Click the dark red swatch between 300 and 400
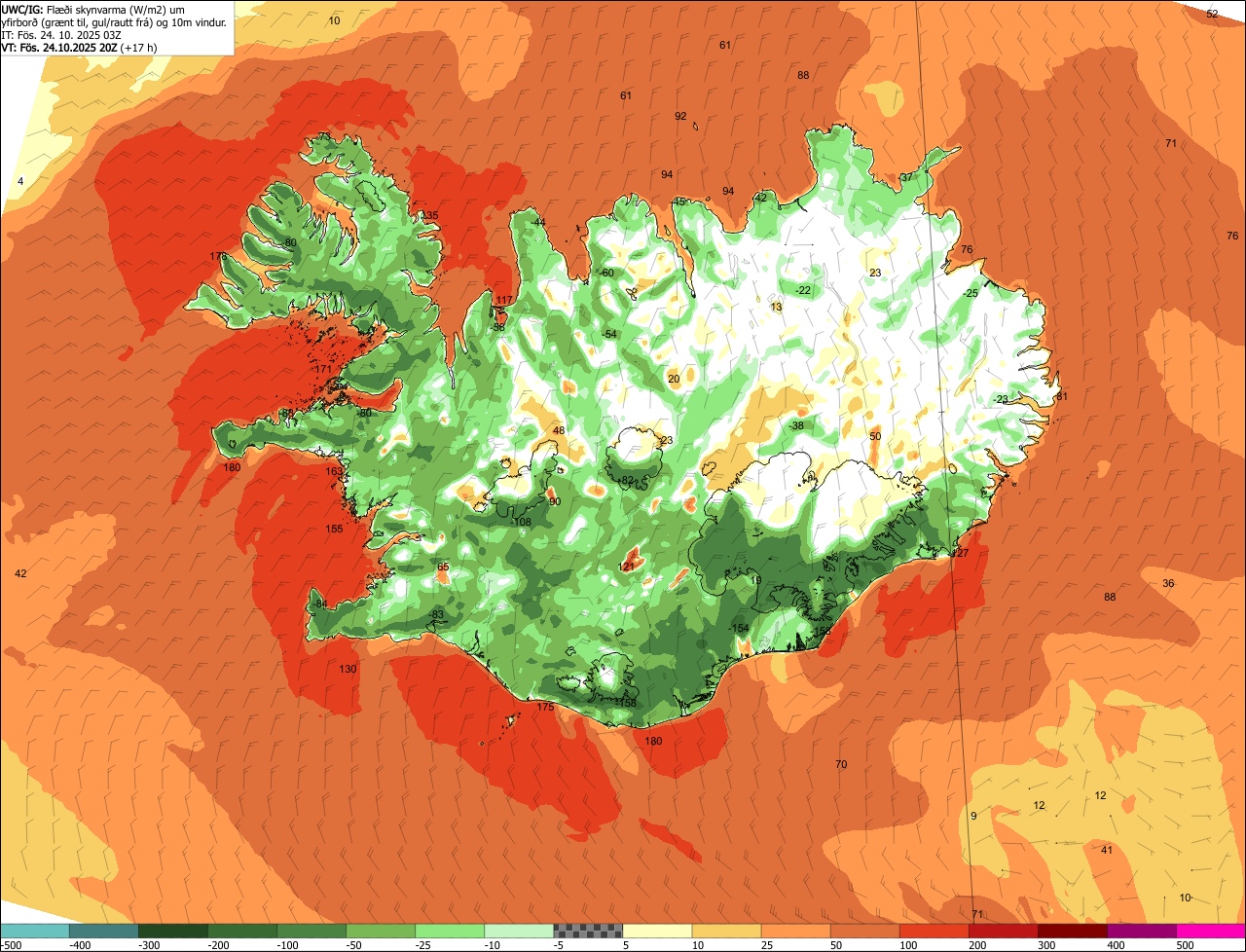Viewport: 1246px width, 952px height. (x=1072, y=931)
